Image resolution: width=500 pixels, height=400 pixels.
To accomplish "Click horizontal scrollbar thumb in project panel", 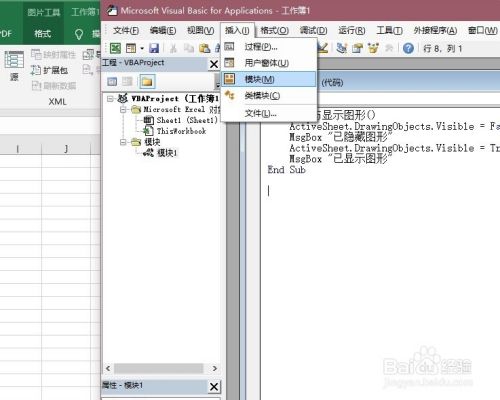I will [x=159, y=368].
